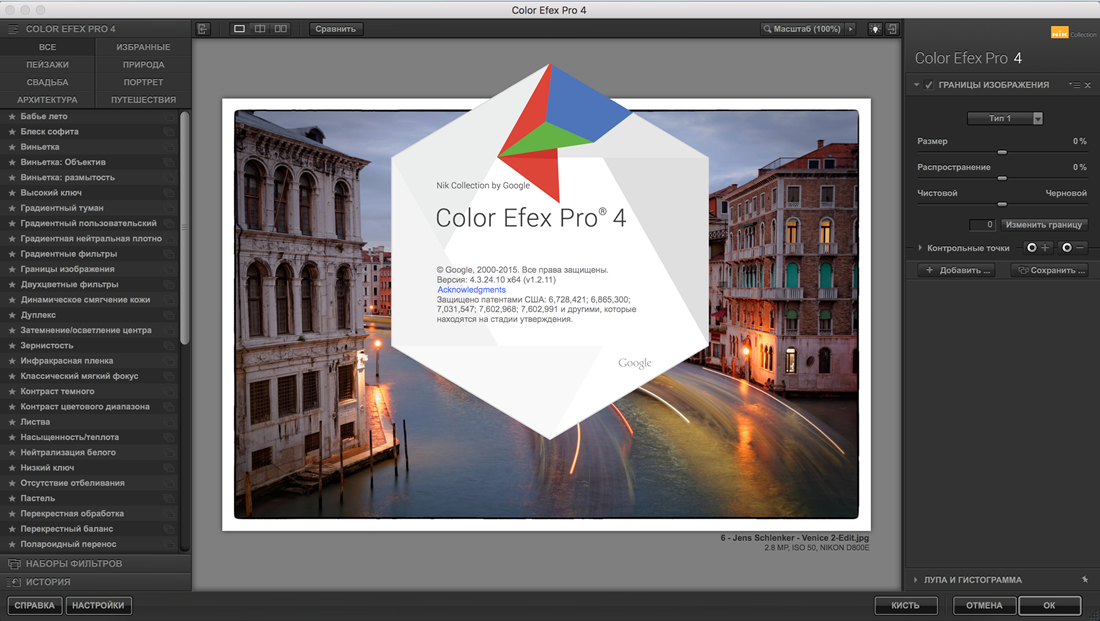The image size is (1100, 621).
Task: Open the Acknowledgments link
Action: point(471,290)
